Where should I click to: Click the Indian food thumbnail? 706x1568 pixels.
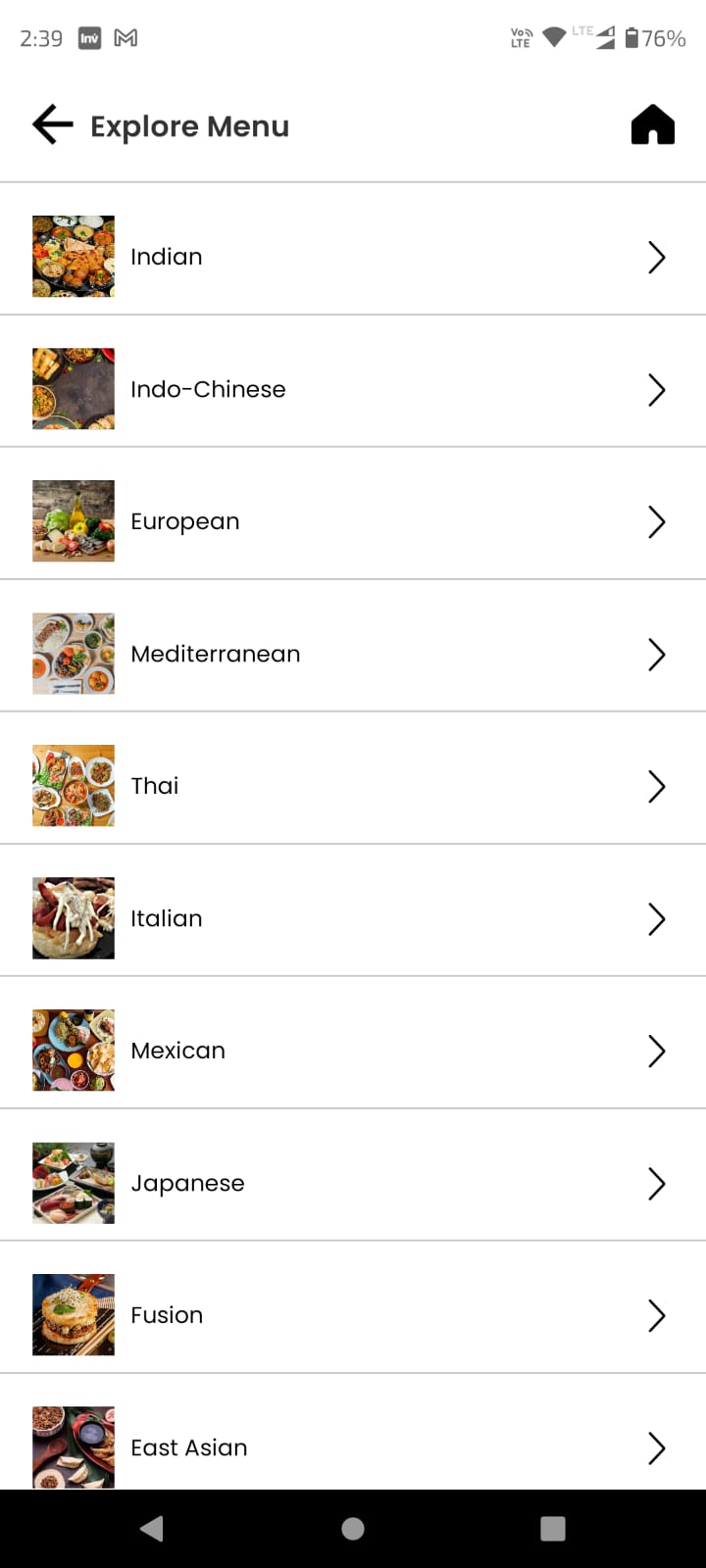74,257
